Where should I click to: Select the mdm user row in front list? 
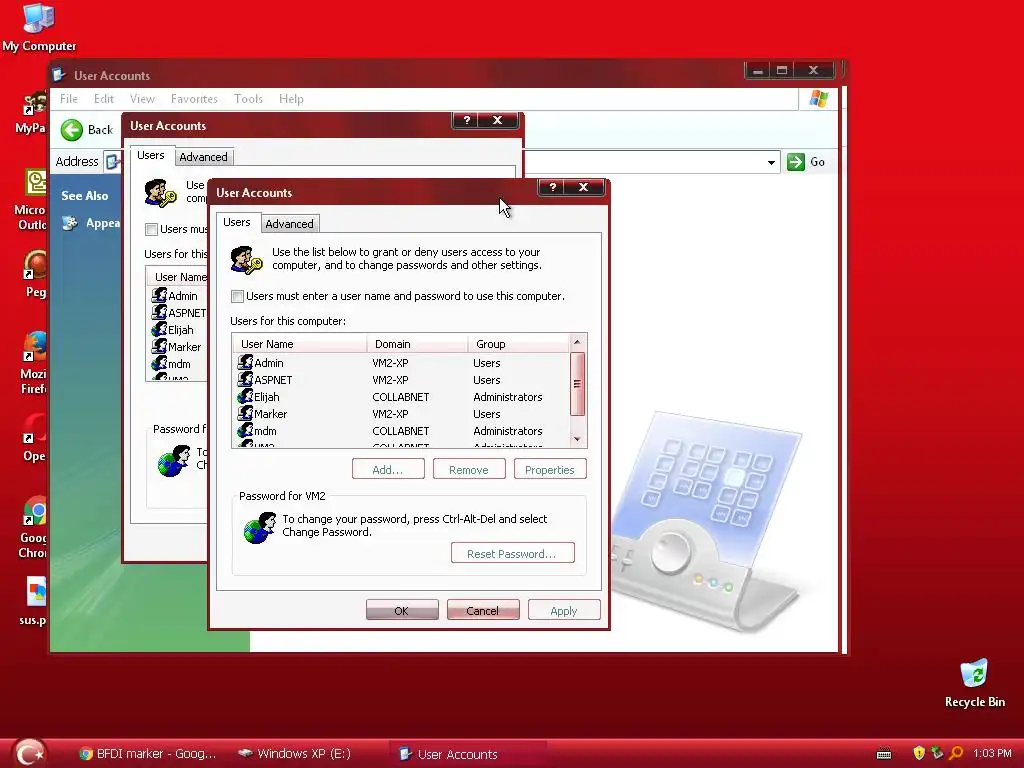pyautogui.click(x=401, y=431)
